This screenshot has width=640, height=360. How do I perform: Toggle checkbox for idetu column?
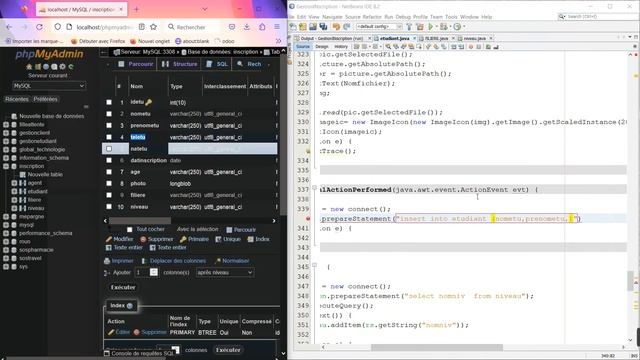[x=109, y=102]
